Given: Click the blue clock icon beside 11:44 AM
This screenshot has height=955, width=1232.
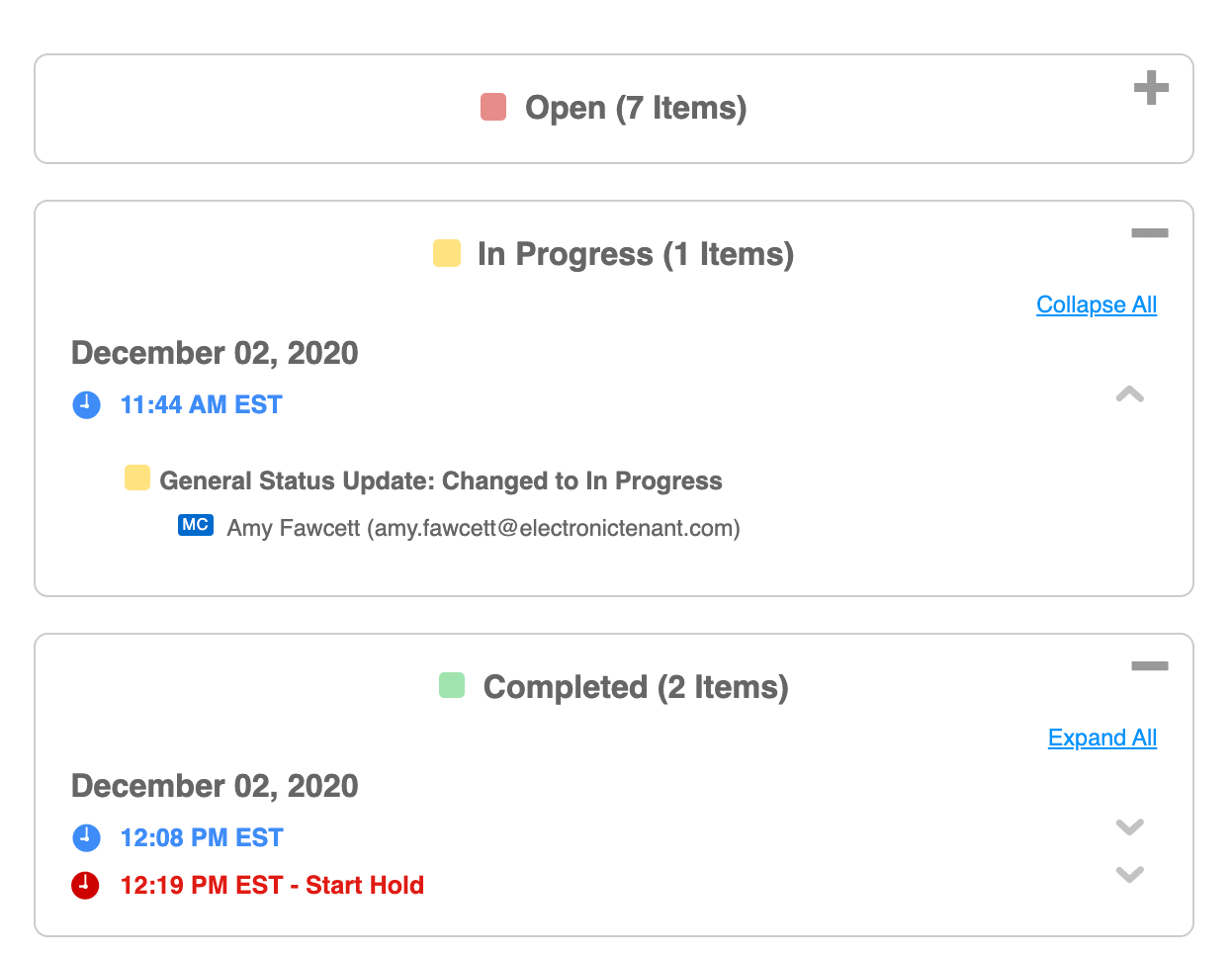Looking at the screenshot, I should (87, 404).
